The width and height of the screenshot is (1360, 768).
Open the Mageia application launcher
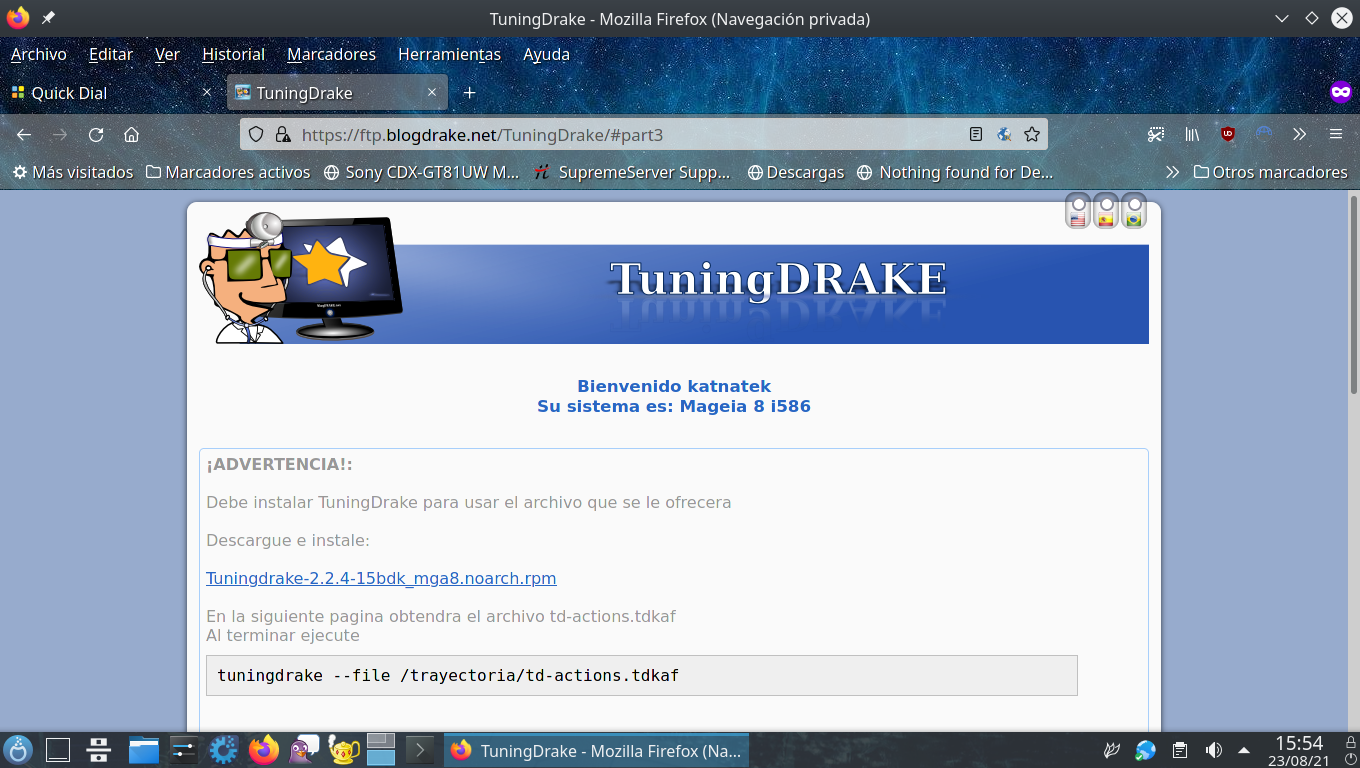pyautogui.click(x=18, y=749)
